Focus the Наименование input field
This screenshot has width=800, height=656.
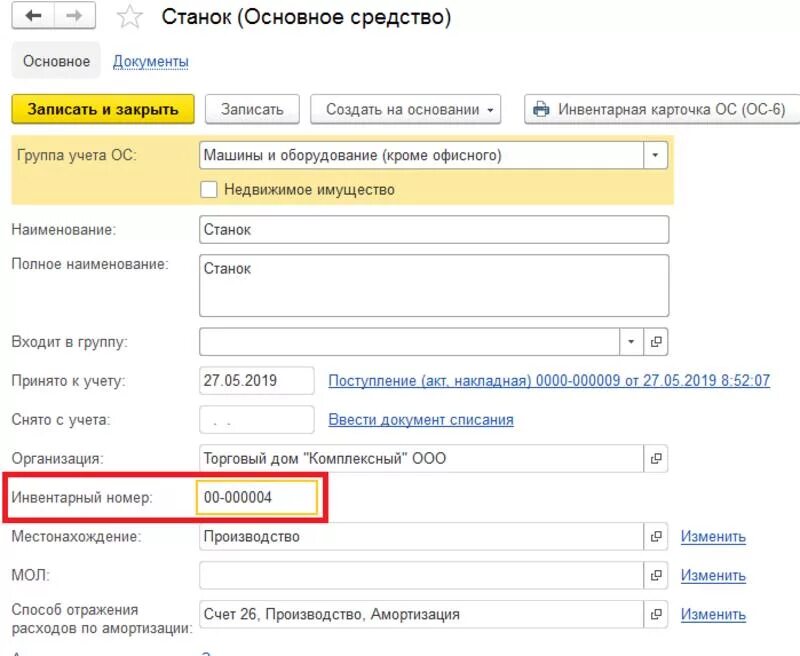coord(434,230)
